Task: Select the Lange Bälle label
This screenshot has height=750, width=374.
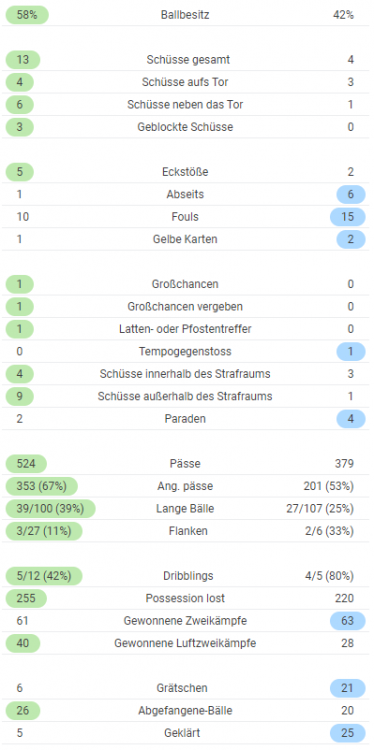Action: [x=185, y=509]
